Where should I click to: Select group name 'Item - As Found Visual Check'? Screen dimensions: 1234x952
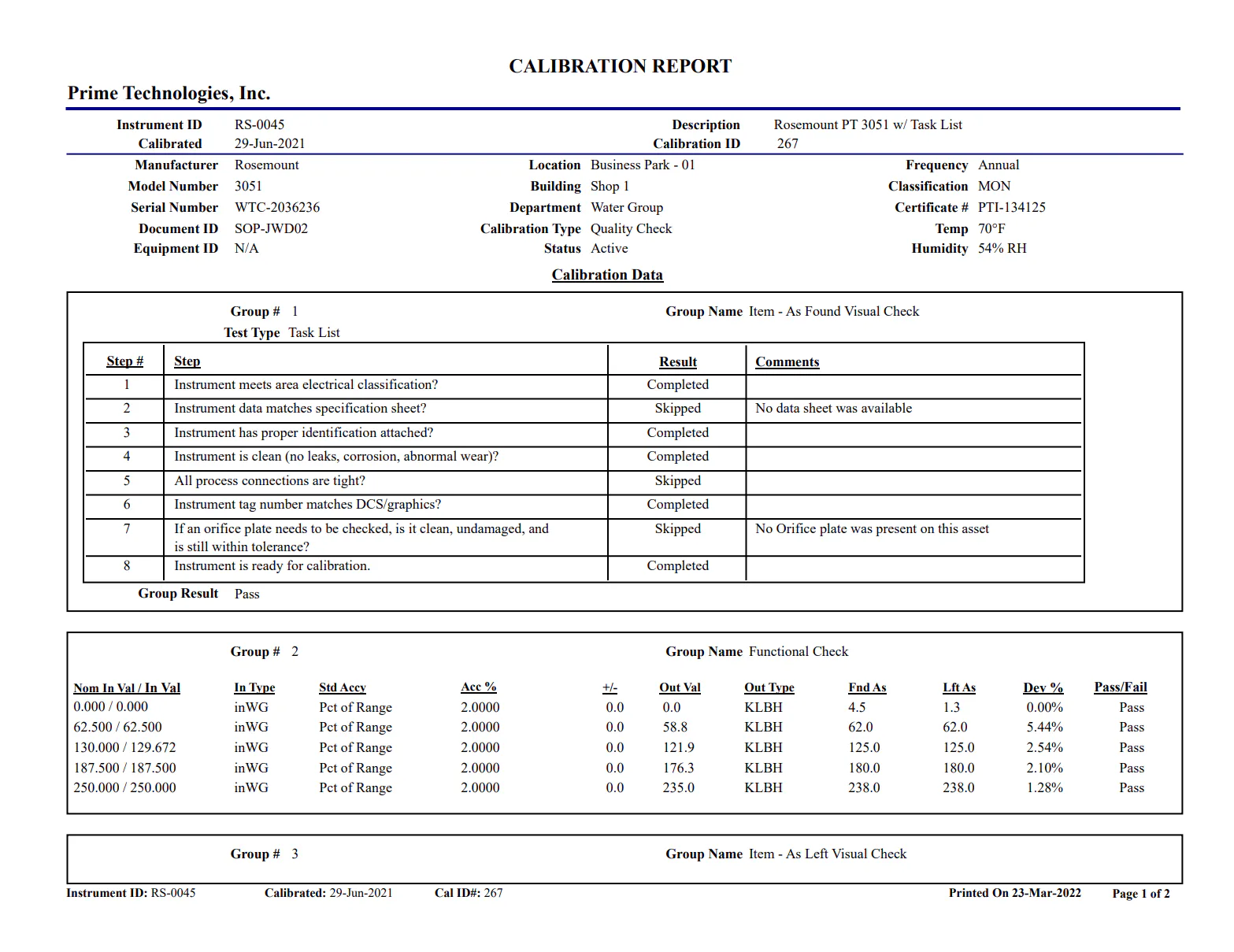coord(833,311)
